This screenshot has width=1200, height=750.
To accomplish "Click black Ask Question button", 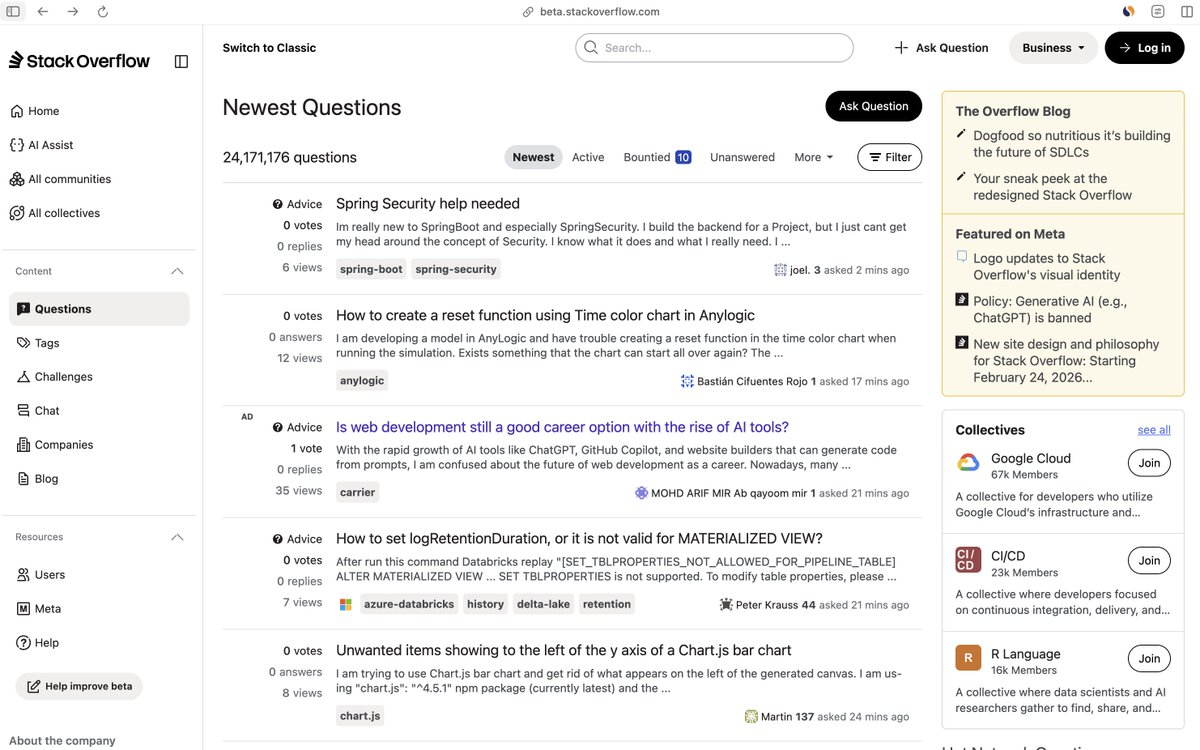I will pos(873,106).
